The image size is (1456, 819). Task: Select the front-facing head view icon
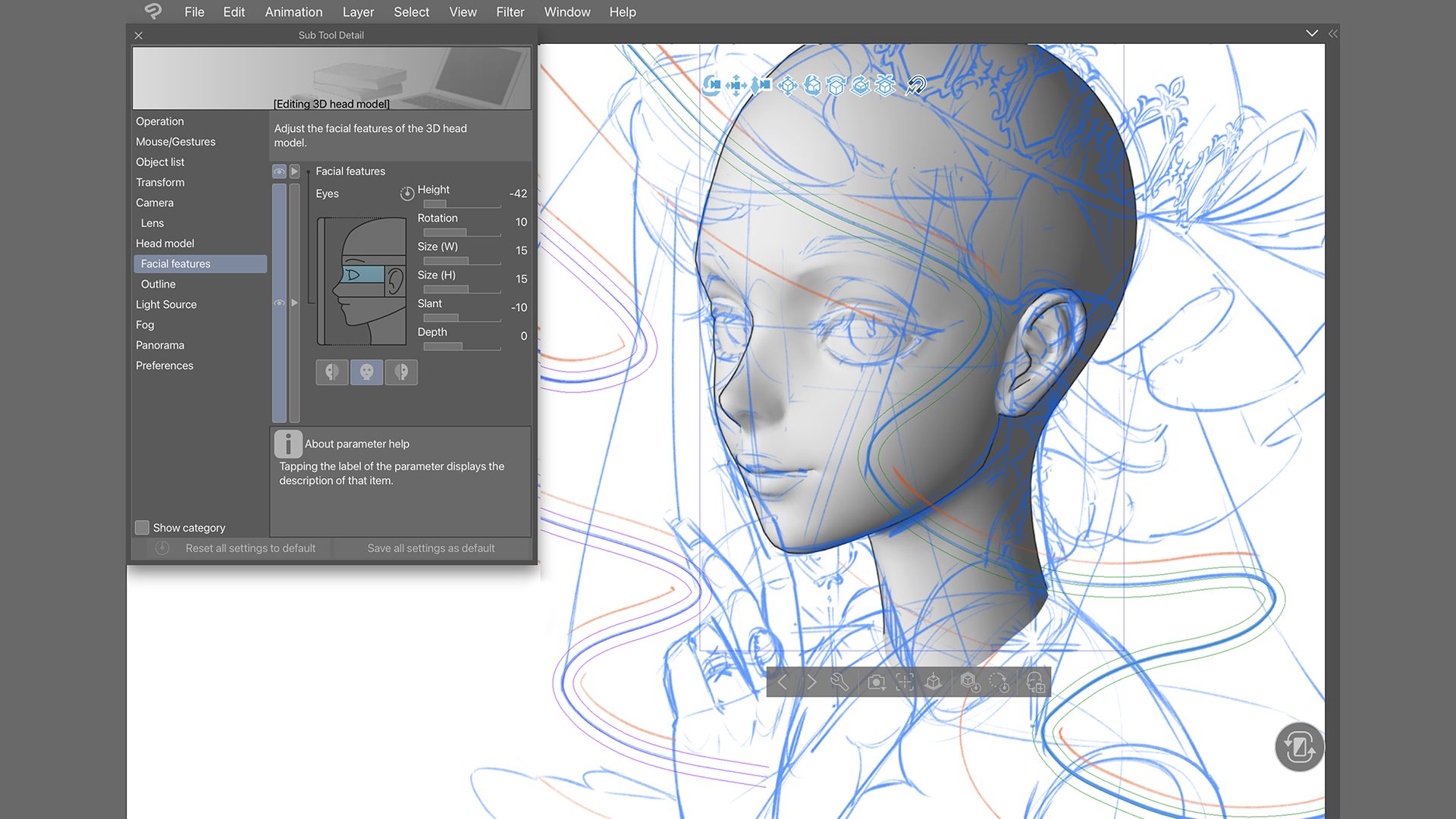pyautogui.click(x=366, y=372)
